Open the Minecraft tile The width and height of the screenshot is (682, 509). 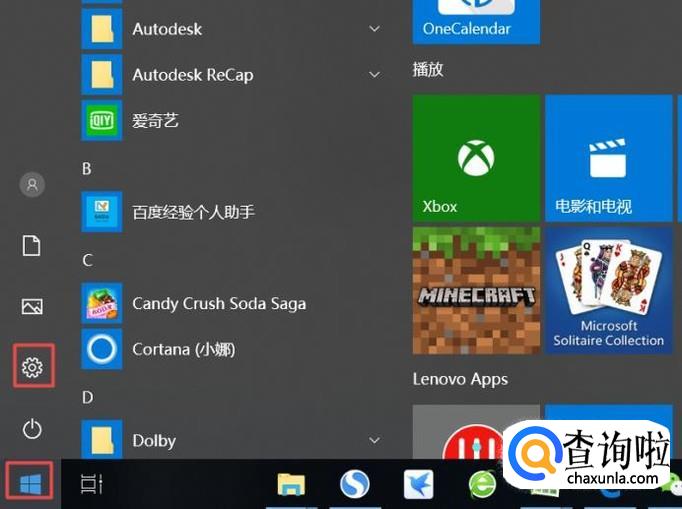(476, 290)
